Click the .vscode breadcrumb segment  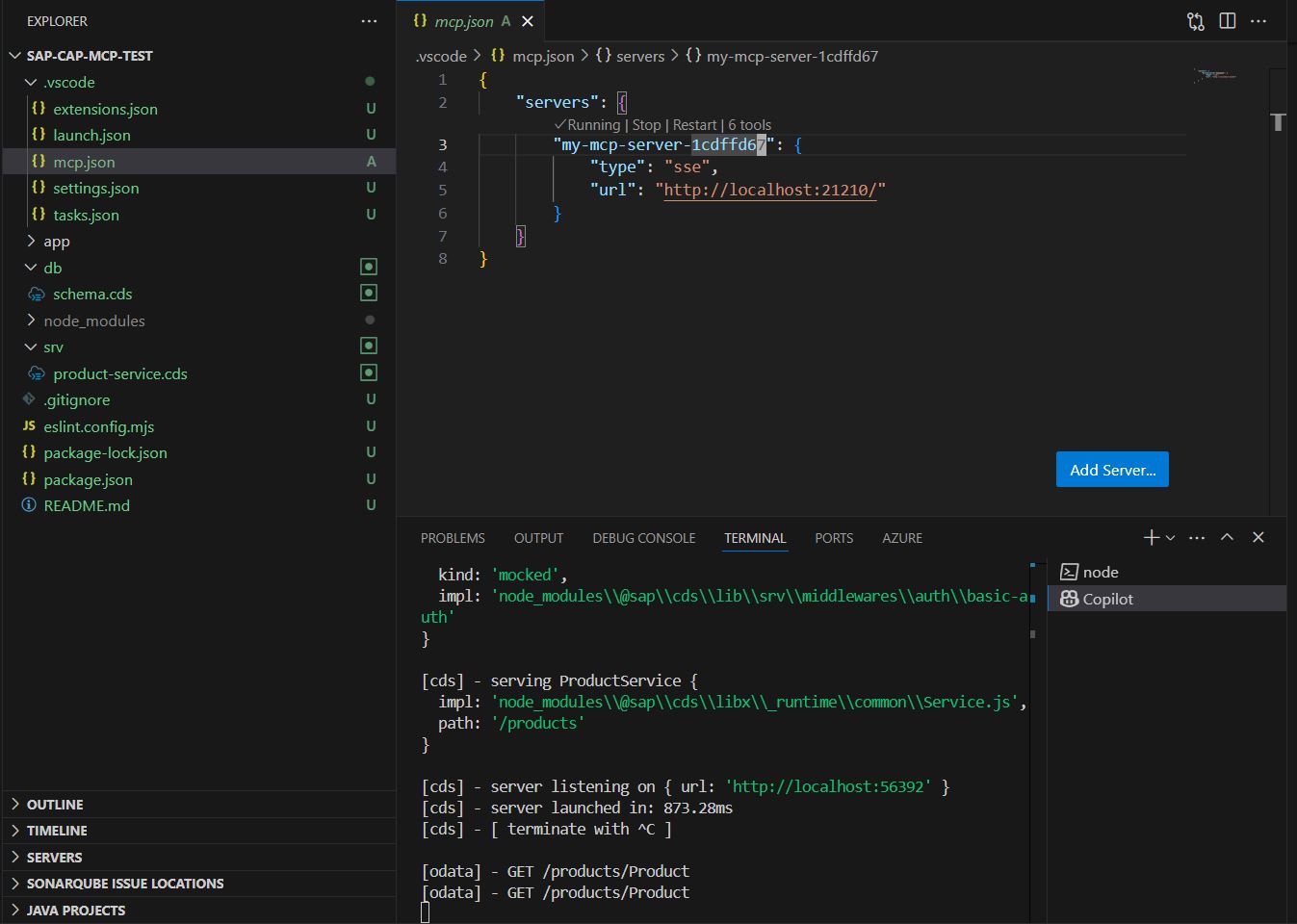coord(441,56)
